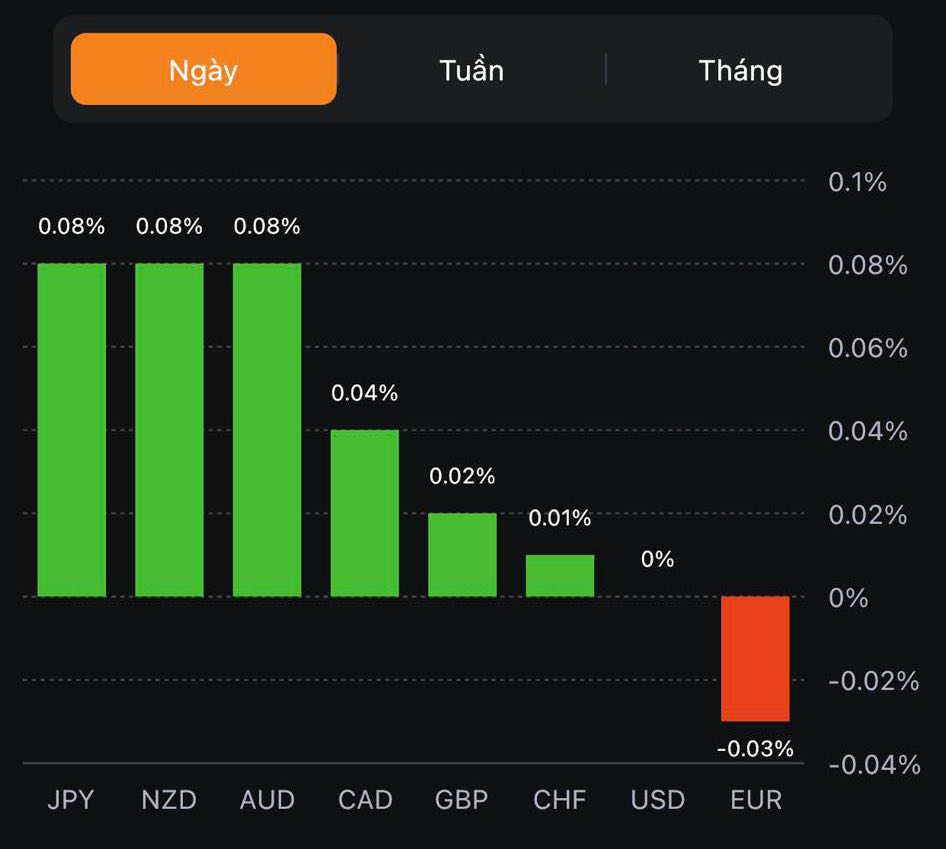Click the CAD currency axis label

point(365,800)
